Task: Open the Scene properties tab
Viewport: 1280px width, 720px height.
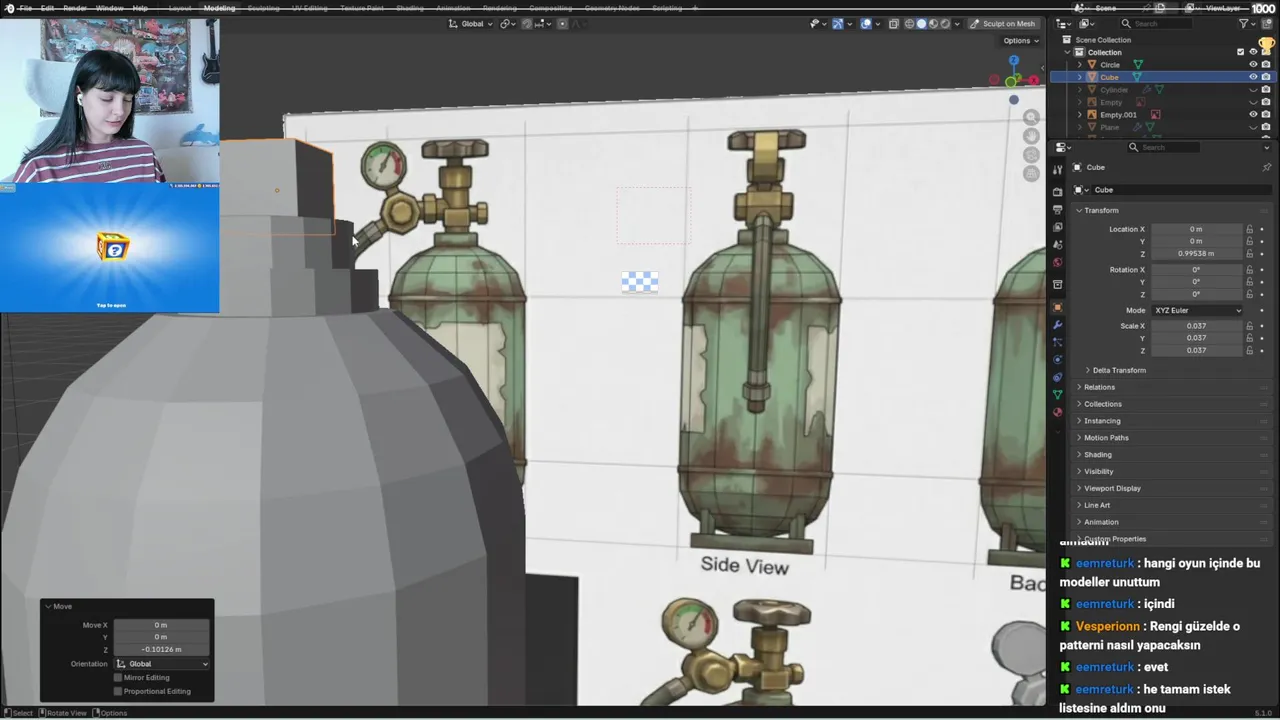Action: (1057, 245)
